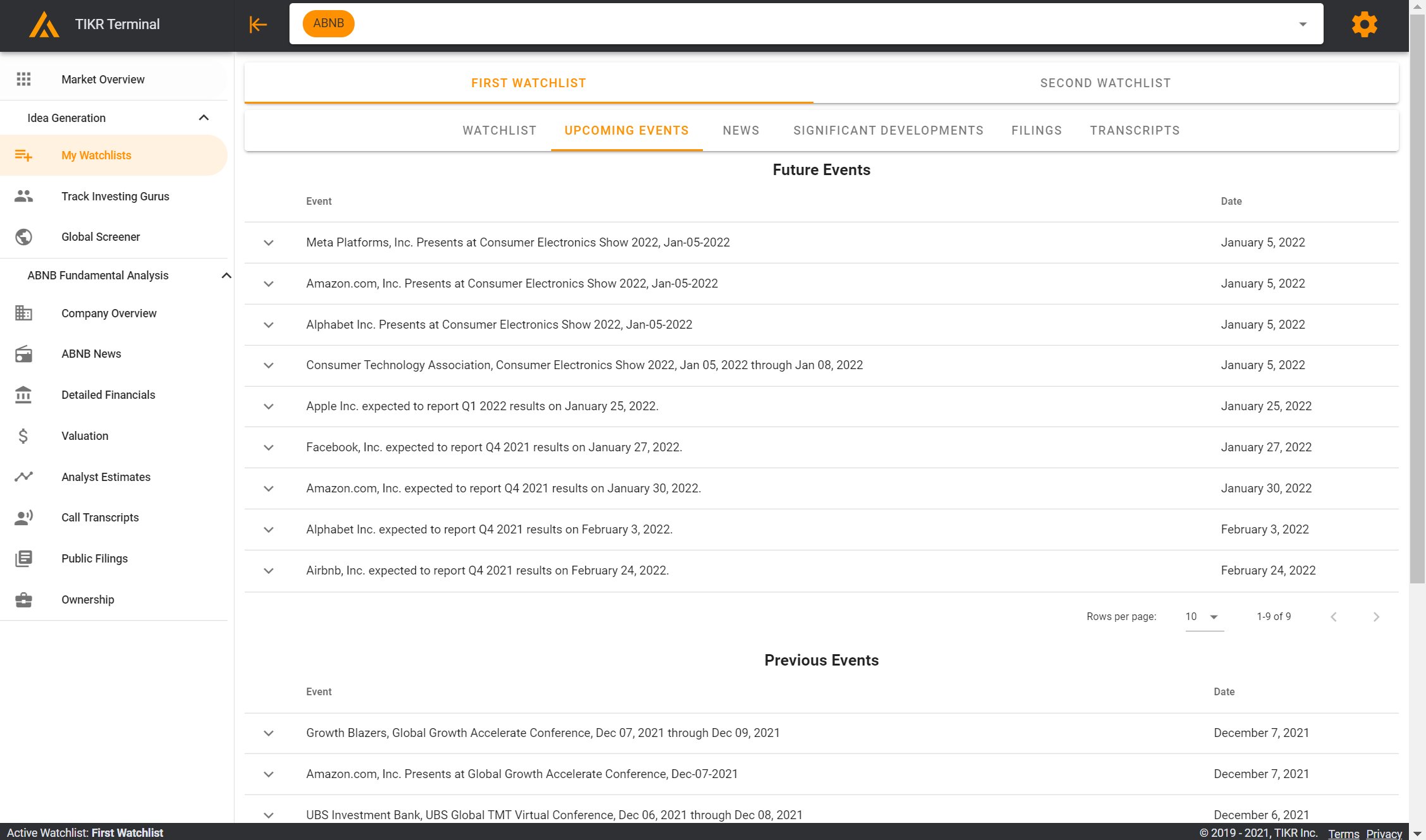This screenshot has width=1426, height=840.
Task: Click the Privacy link in footer
Action: 1384,834
